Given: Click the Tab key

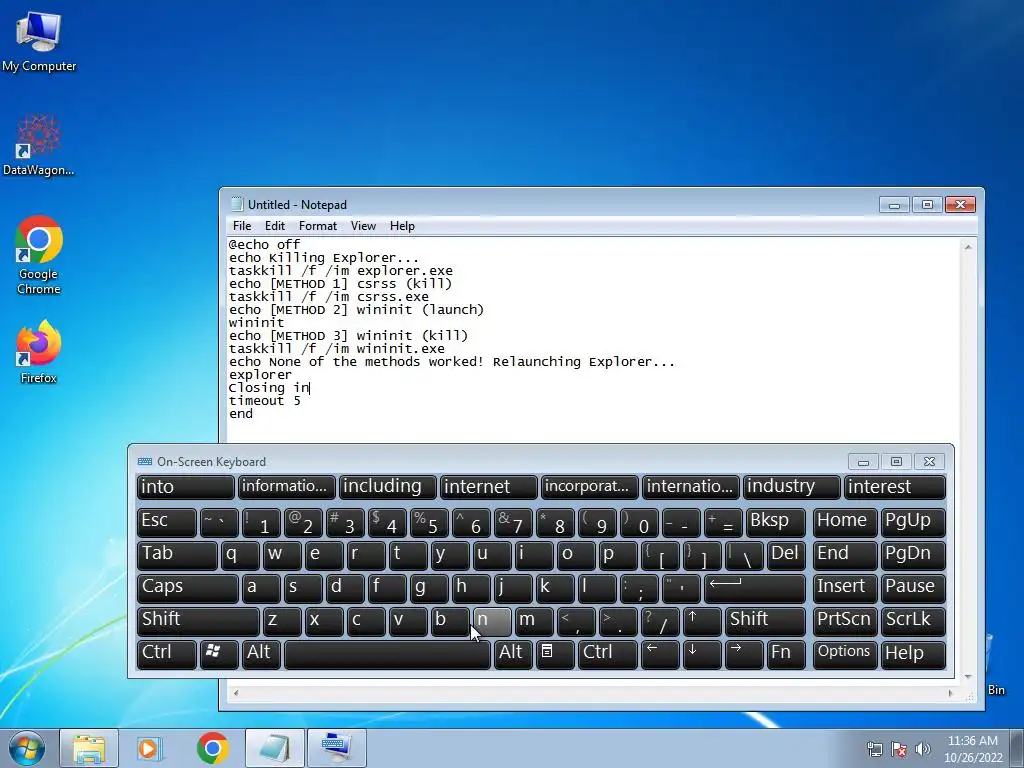Looking at the screenshot, I should click(176, 556).
